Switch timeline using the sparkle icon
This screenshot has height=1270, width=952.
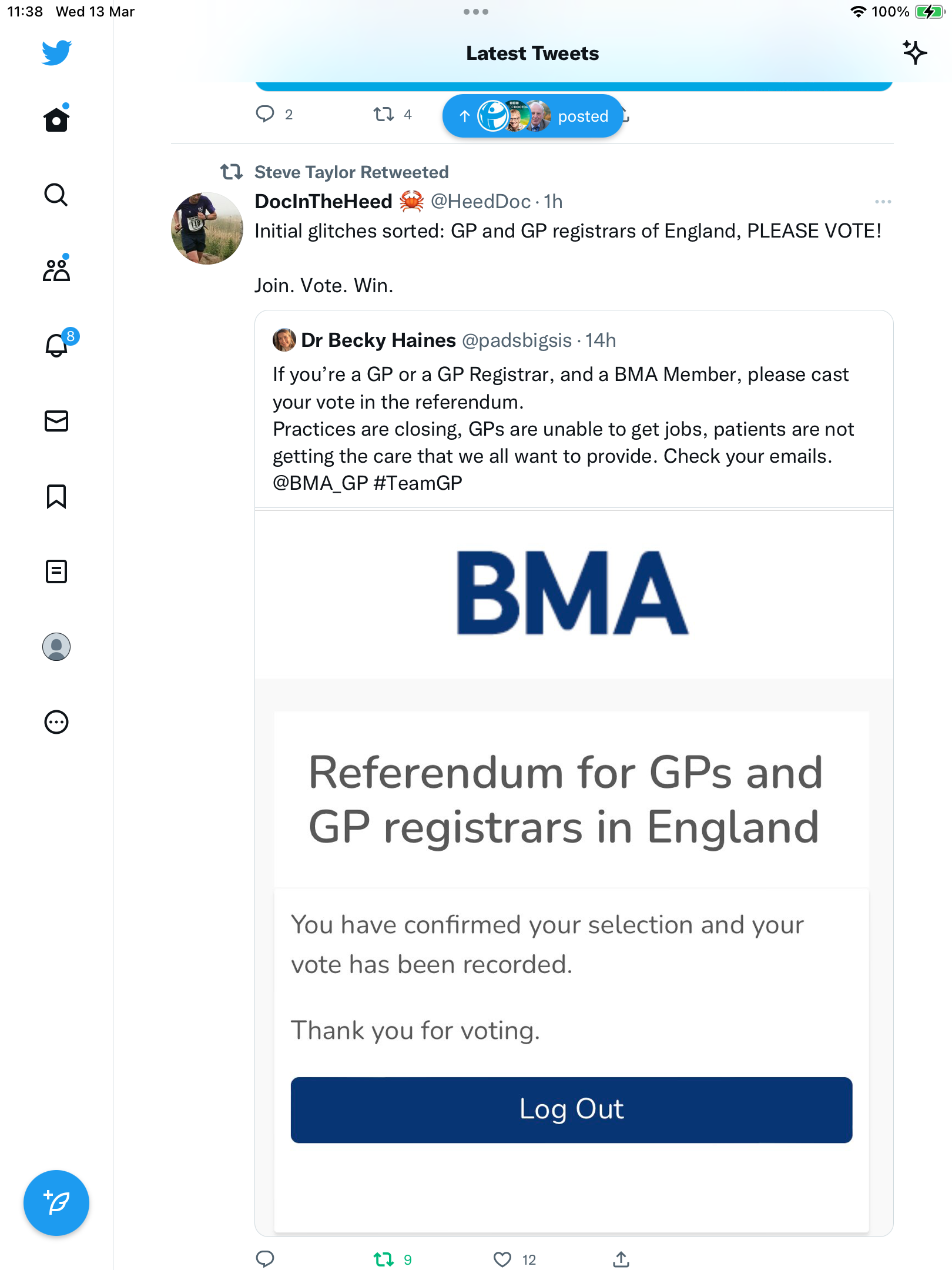[915, 53]
